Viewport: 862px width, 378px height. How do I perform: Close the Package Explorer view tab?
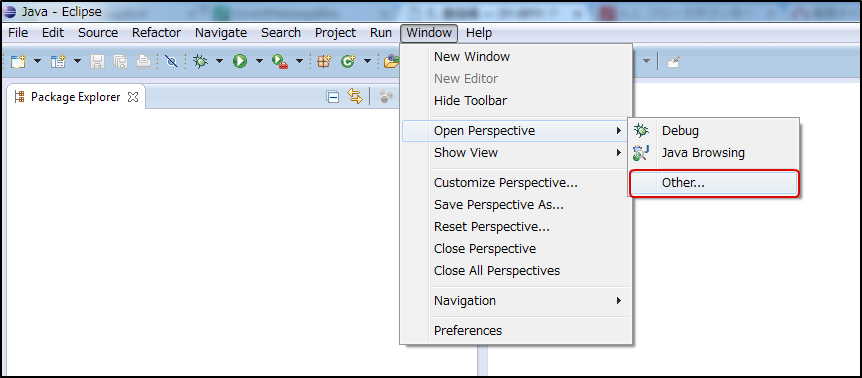pos(132,98)
